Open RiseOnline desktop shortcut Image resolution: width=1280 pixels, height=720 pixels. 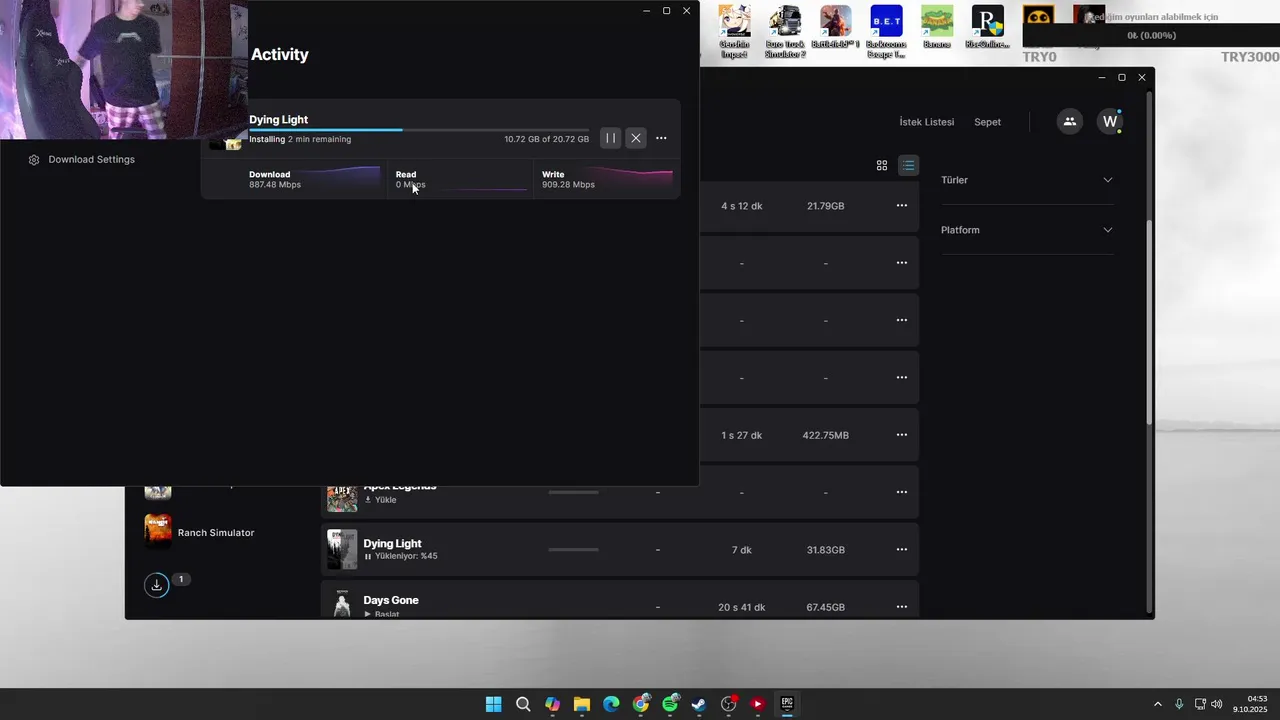pyautogui.click(x=988, y=28)
